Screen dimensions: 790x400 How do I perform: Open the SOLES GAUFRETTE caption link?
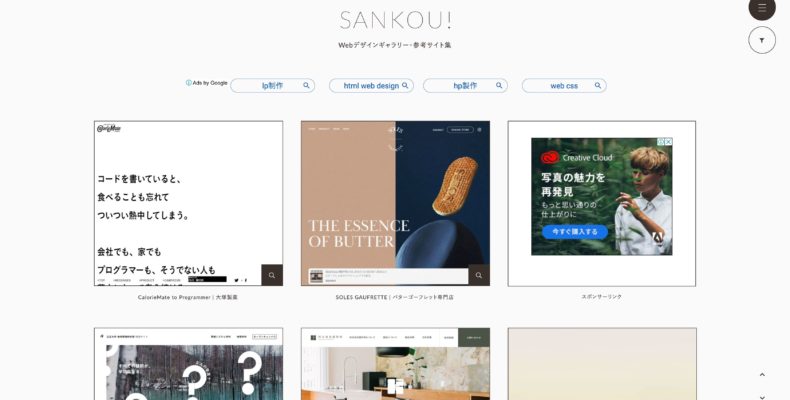click(394, 297)
